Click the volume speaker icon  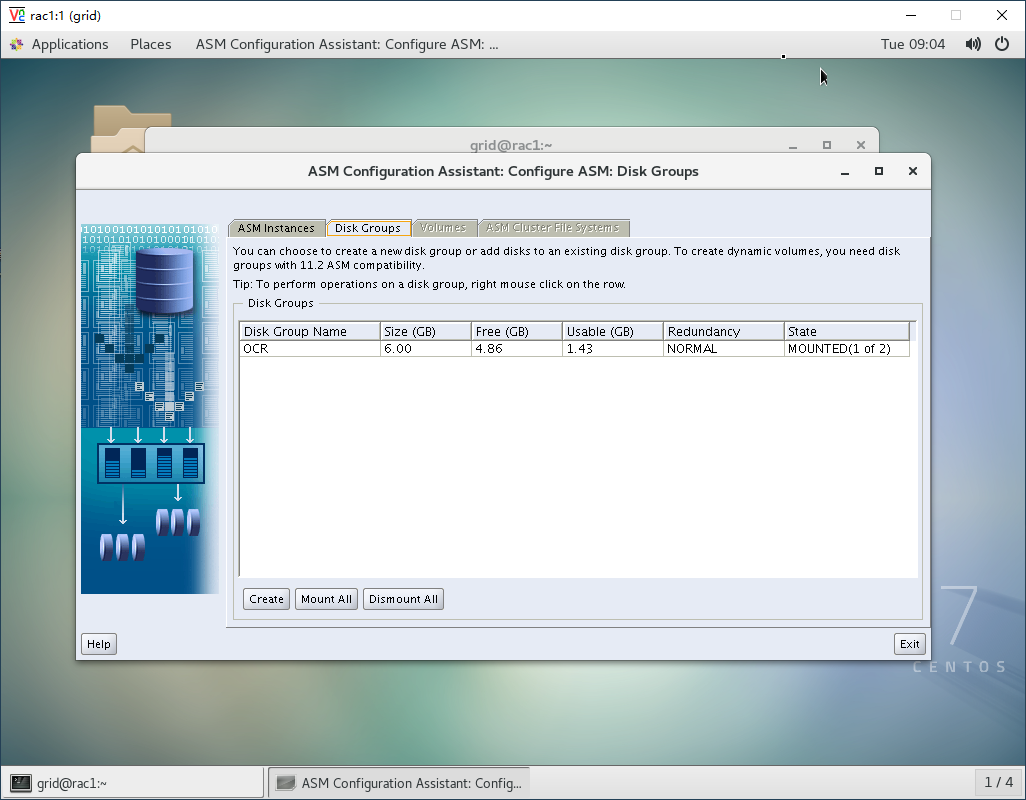click(973, 44)
